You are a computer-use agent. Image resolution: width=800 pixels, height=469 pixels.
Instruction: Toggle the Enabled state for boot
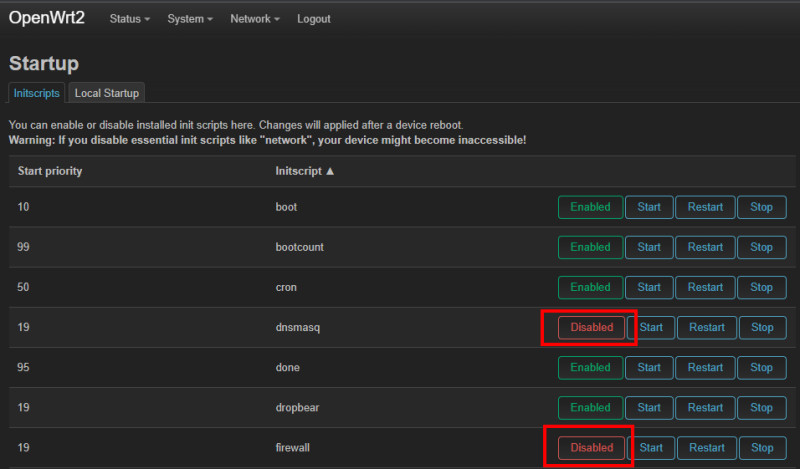point(590,207)
